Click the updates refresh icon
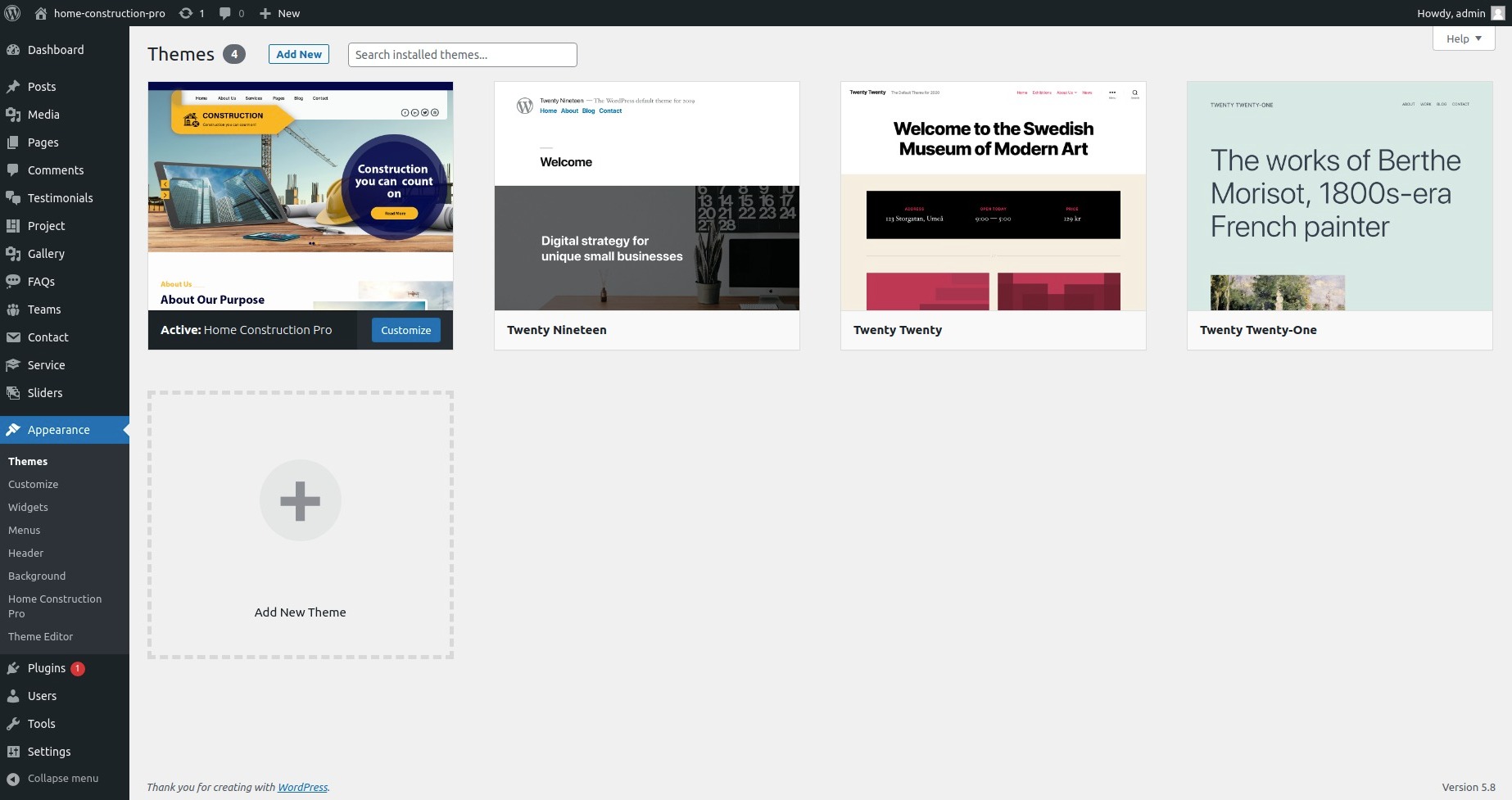This screenshot has width=1512, height=800. click(x=186, y=13)
